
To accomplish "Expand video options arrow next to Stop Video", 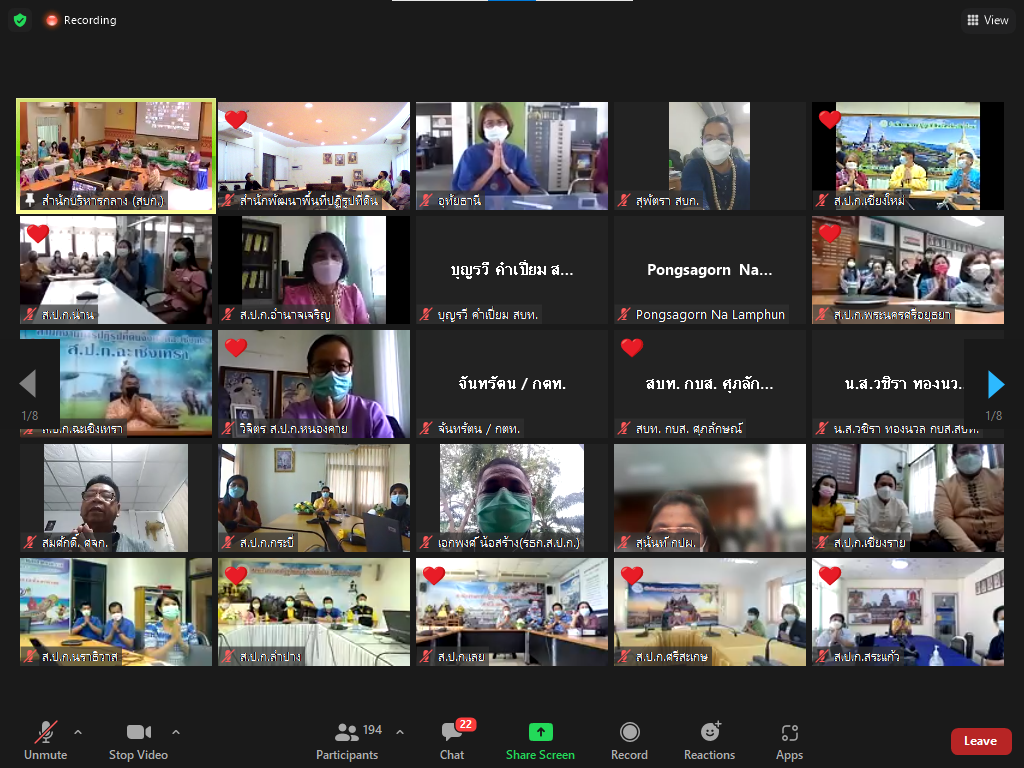I will [176, 732].
